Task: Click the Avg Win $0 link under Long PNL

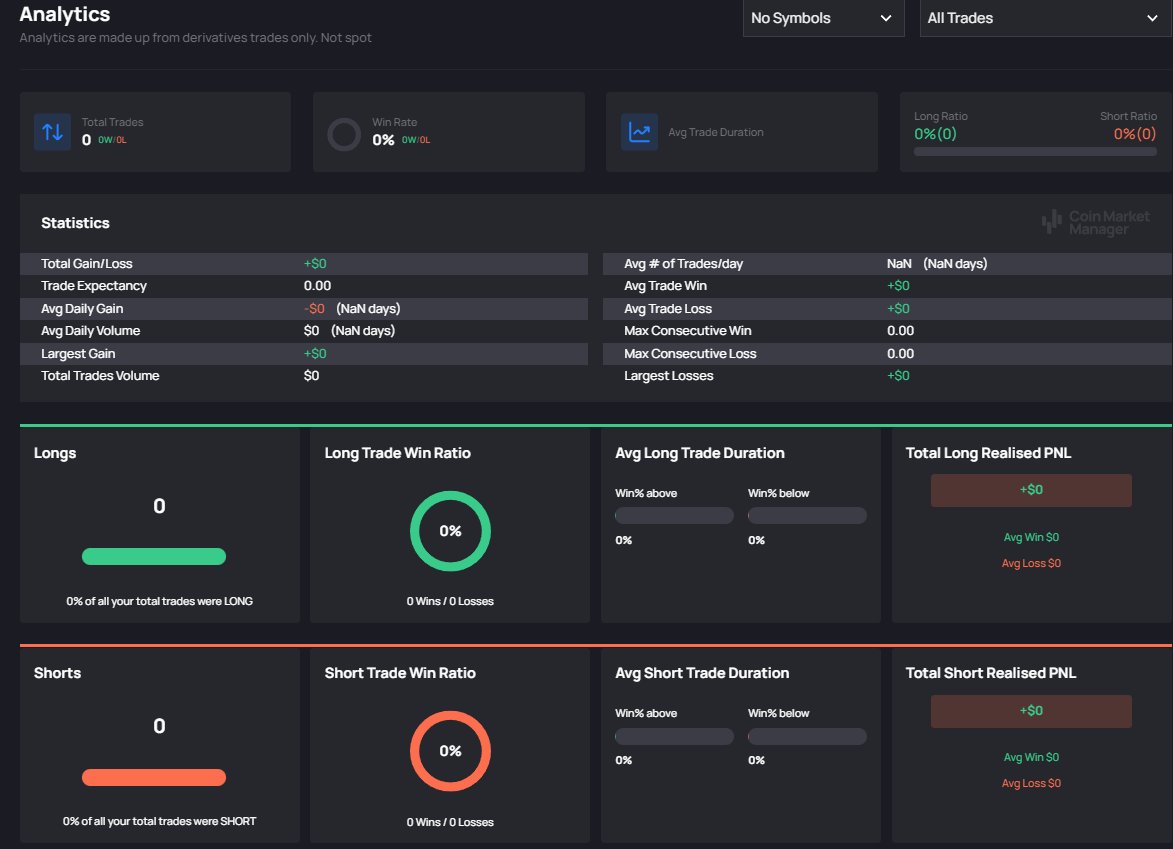Action: pos(1030,537)
